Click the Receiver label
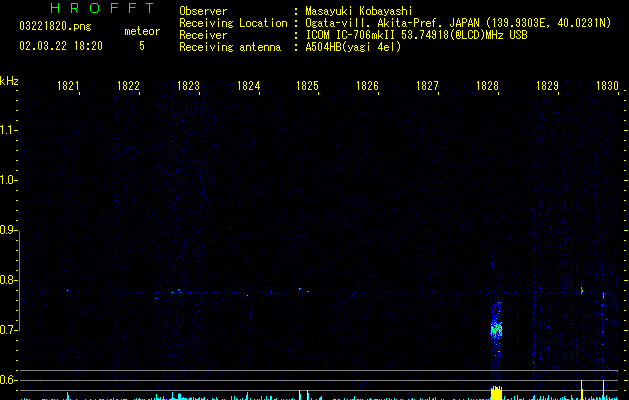Viewport: 629px width, 400px height. click(x=203, y=35)
